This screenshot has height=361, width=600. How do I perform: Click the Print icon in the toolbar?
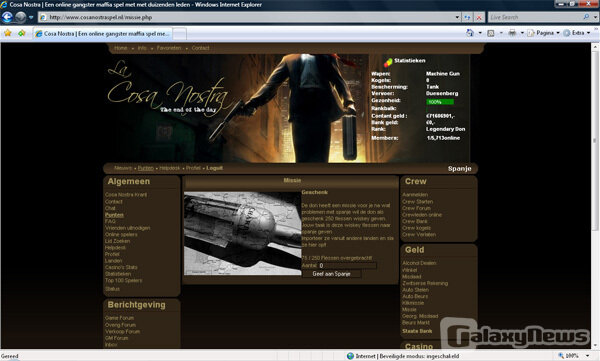(512, 33)
